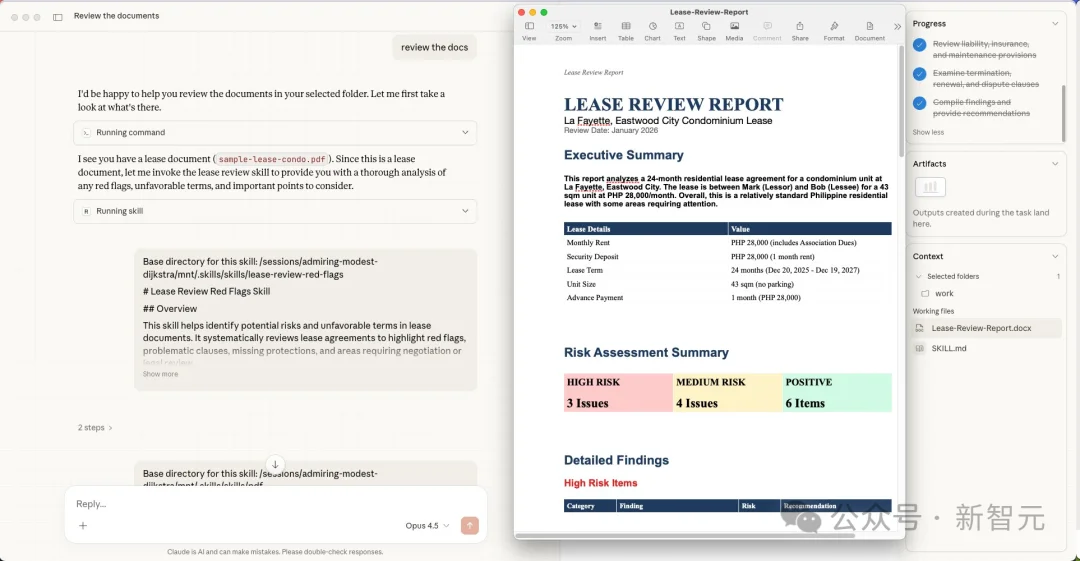Open the Media toolbar icon
This screenshot has width=1080, height=561.
[734, 30]
